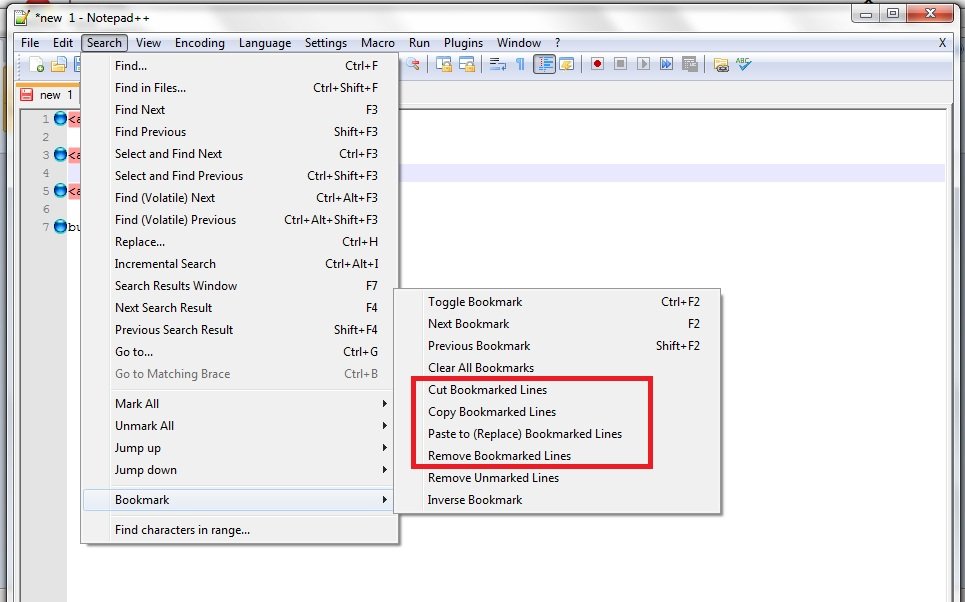Click the ABC spell check icon
This screenshot has width=965, height=602.
743,64
